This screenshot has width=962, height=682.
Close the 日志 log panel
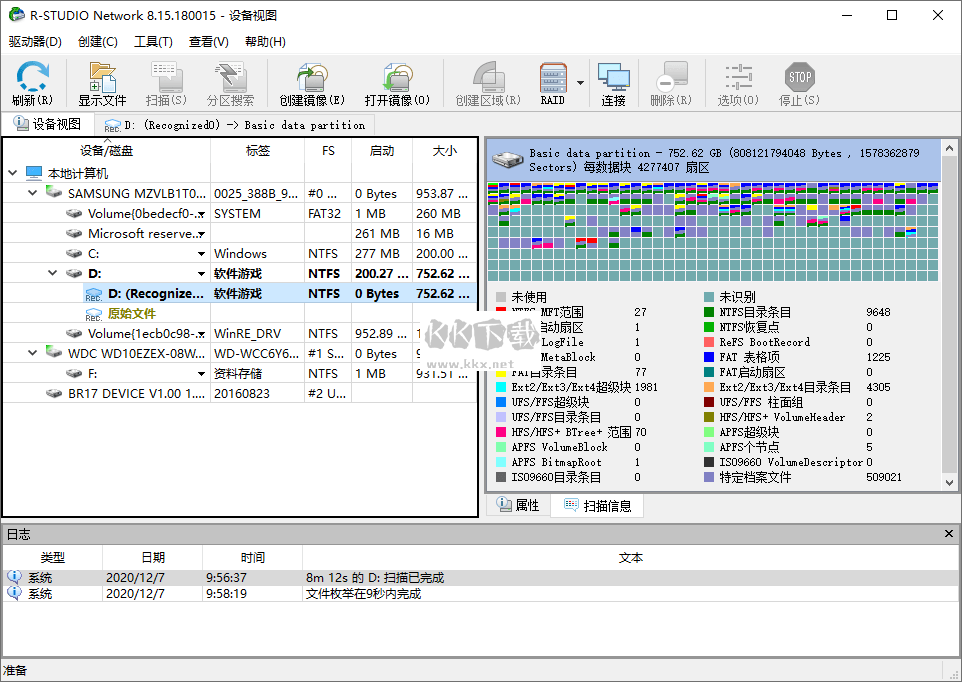[x=948, y=533]
